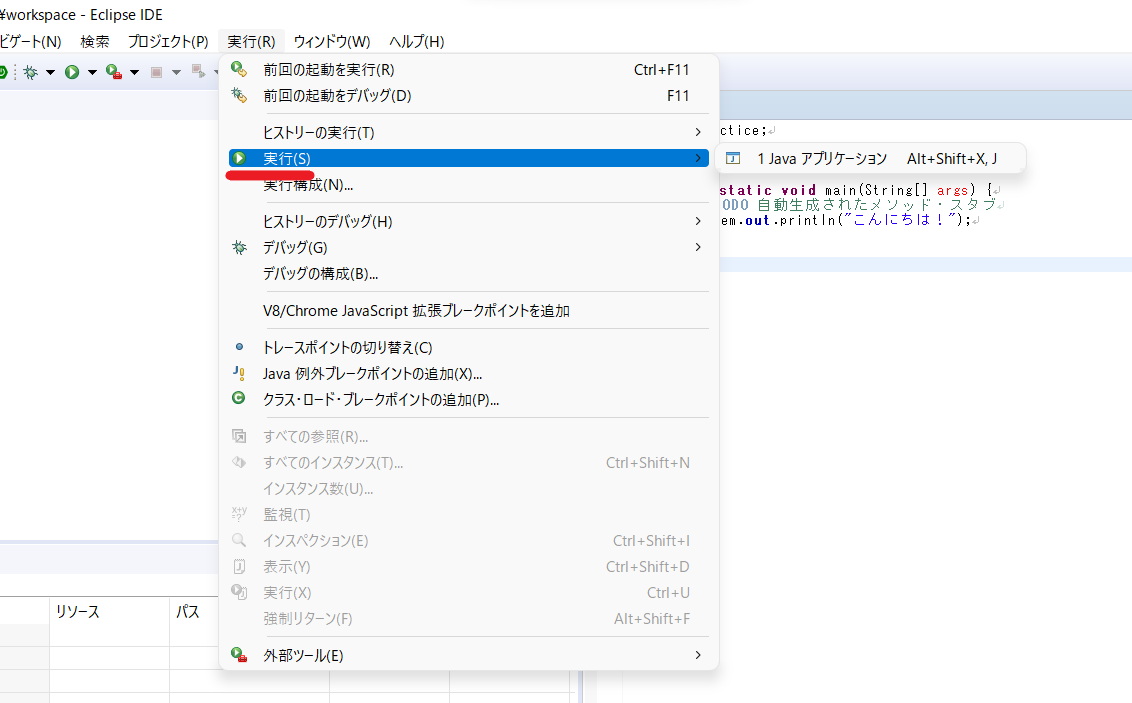Viewport: 1132px width, 703px height.
Task: Close the 実行(R) menu in menu bar
Action: 251,42
